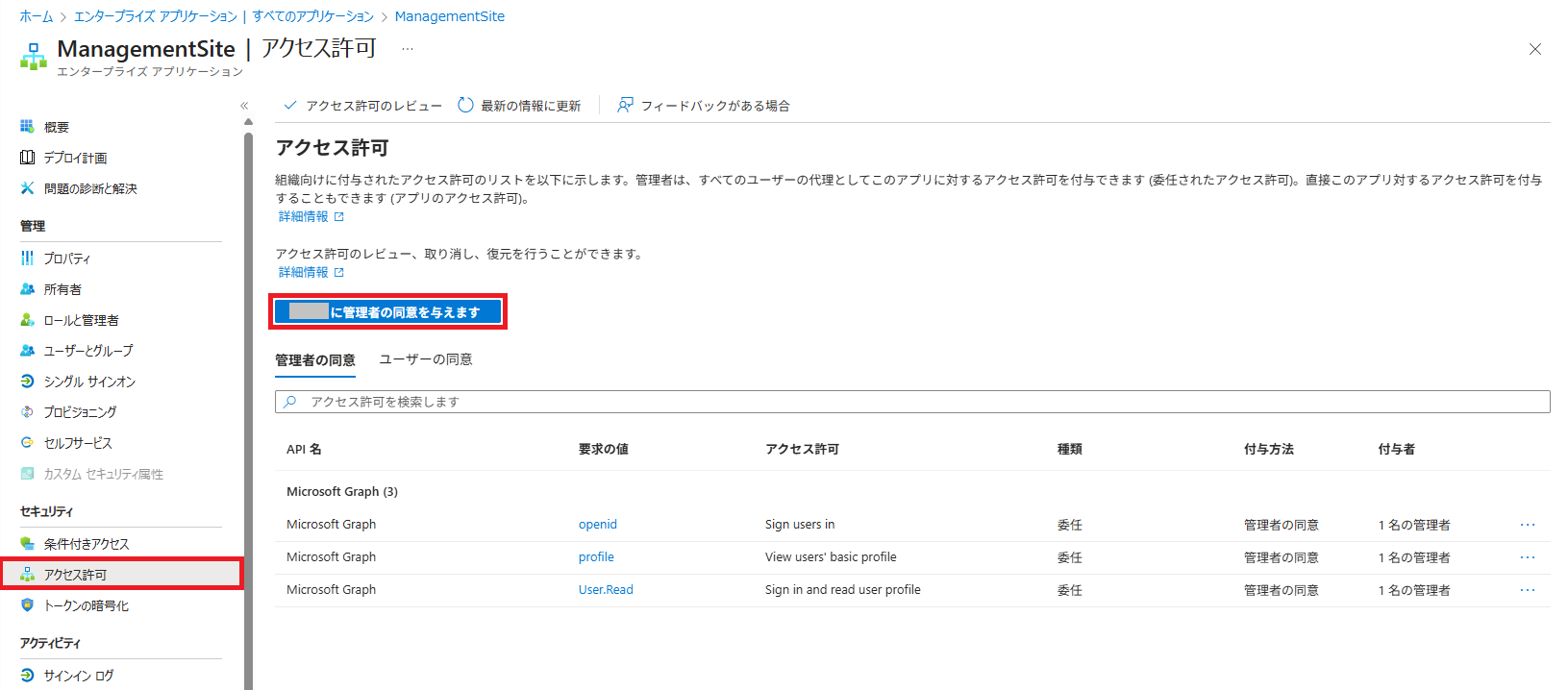Viewport: 1568px width, 690px height.
Task: Open external link icon beside second 詳細情報
Action: [x=338, y=273]
